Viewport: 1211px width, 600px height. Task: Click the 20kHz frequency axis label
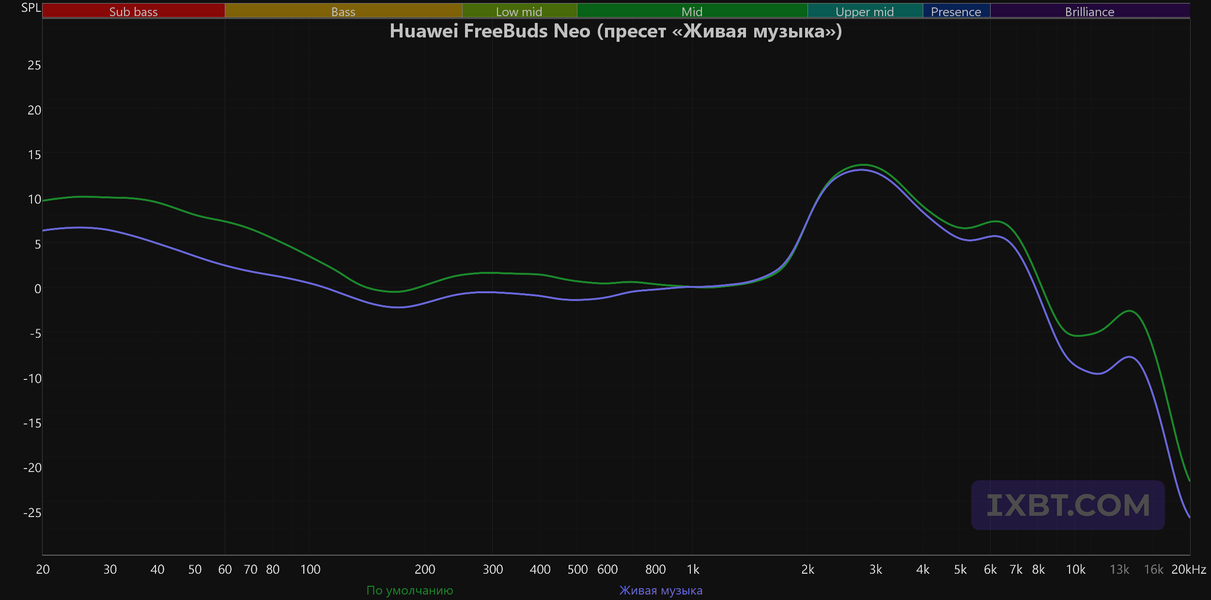click(1188, 569)
